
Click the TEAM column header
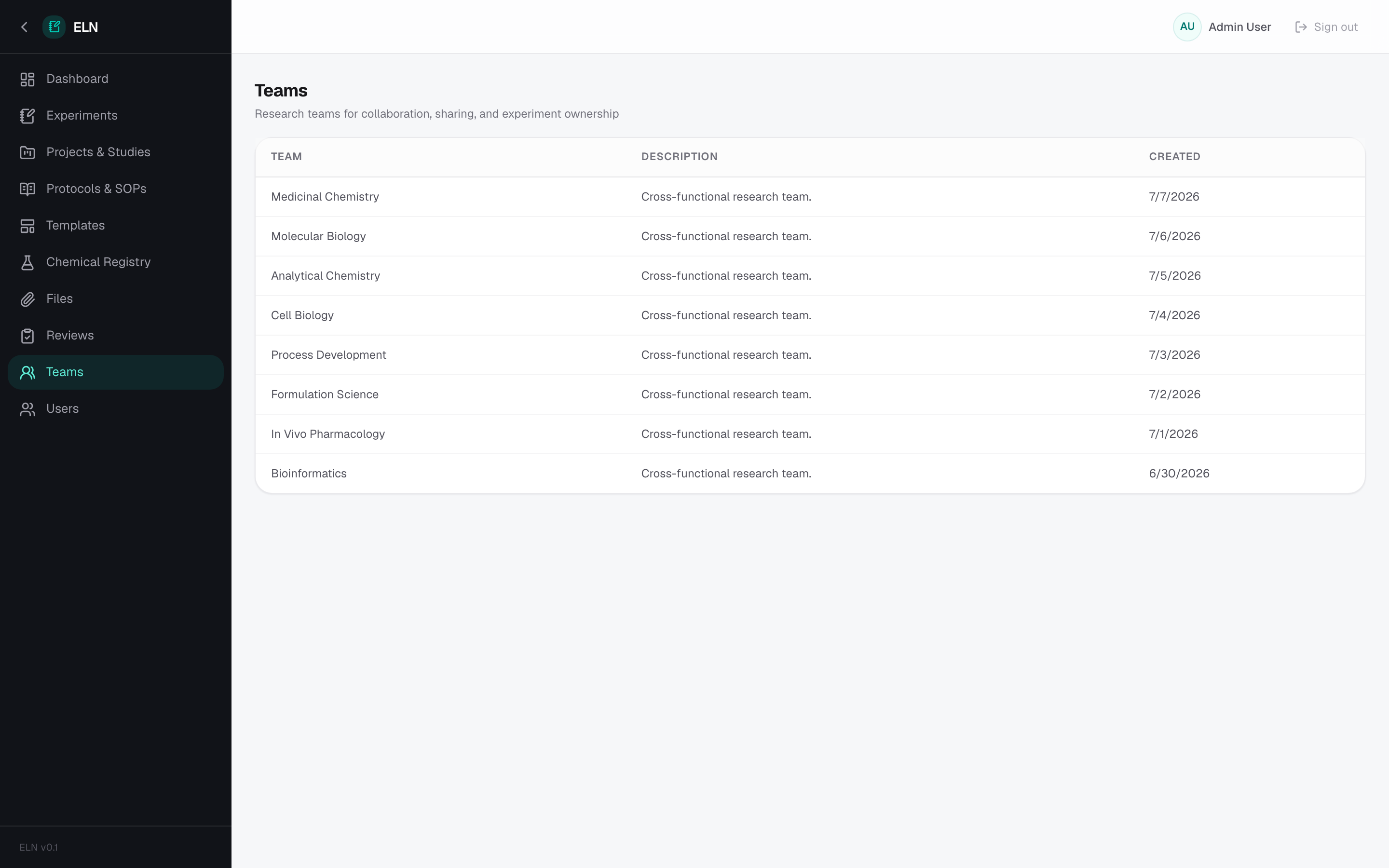point(286,157)
